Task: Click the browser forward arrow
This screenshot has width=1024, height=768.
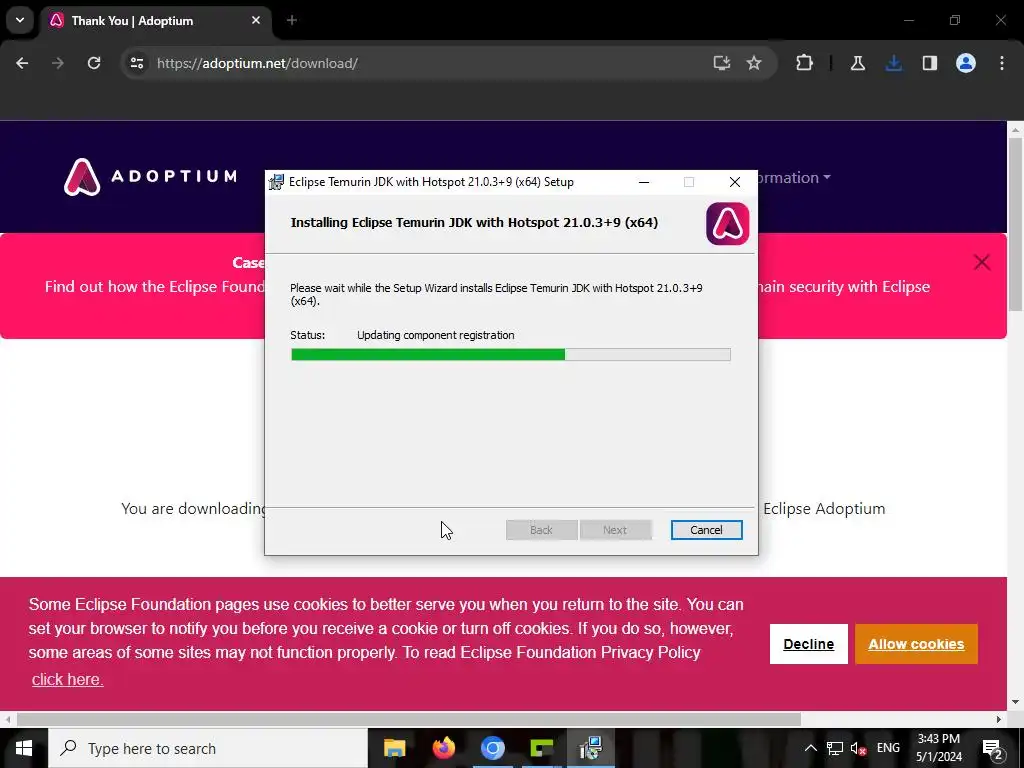Action: coord(58,63)
